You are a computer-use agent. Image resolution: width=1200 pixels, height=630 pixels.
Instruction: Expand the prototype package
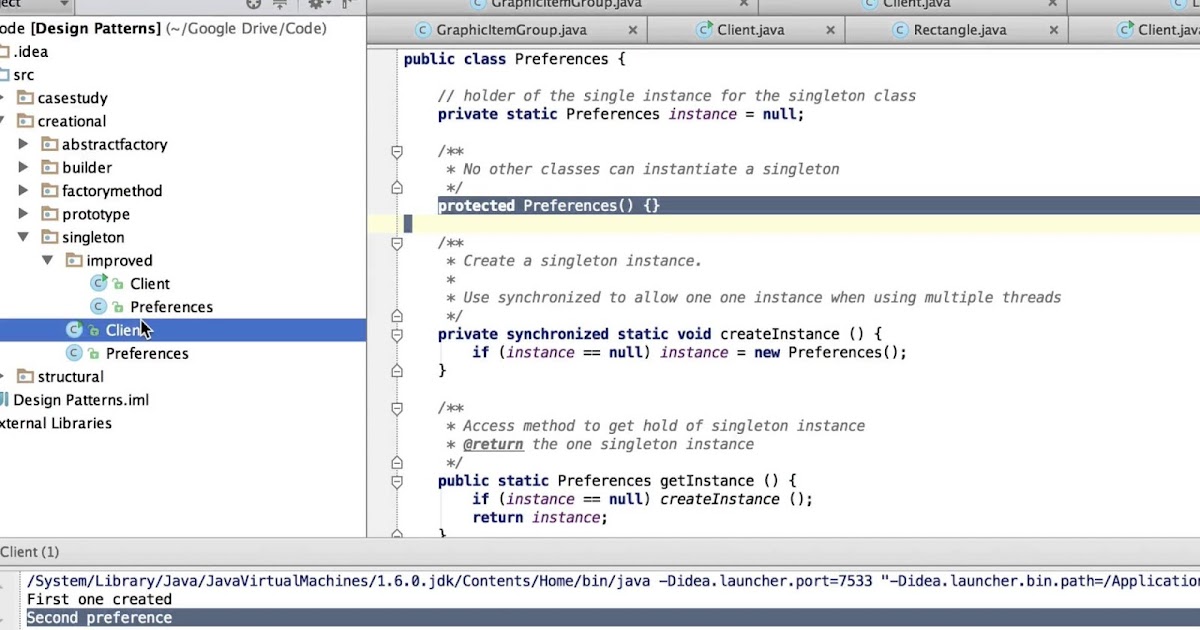pos(24,214)
